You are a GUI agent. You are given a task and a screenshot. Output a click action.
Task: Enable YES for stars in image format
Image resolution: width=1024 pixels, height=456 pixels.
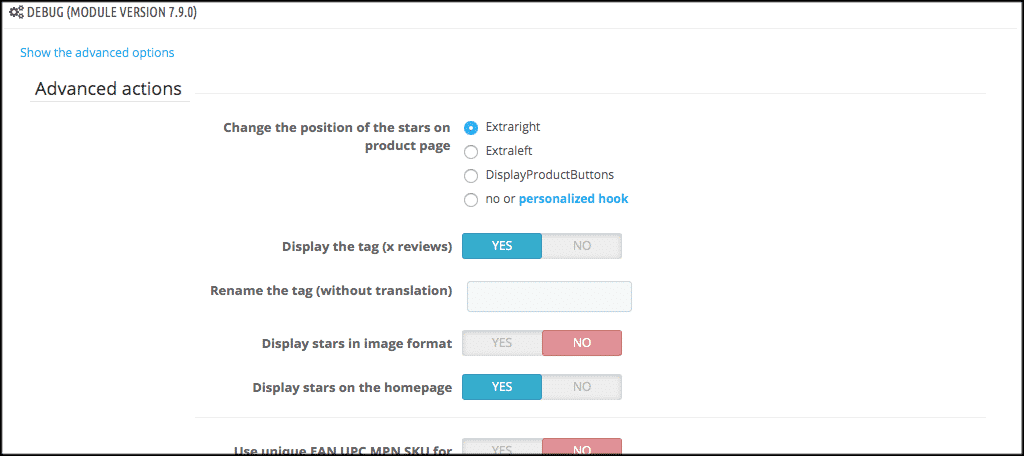[x=502, y=343]
